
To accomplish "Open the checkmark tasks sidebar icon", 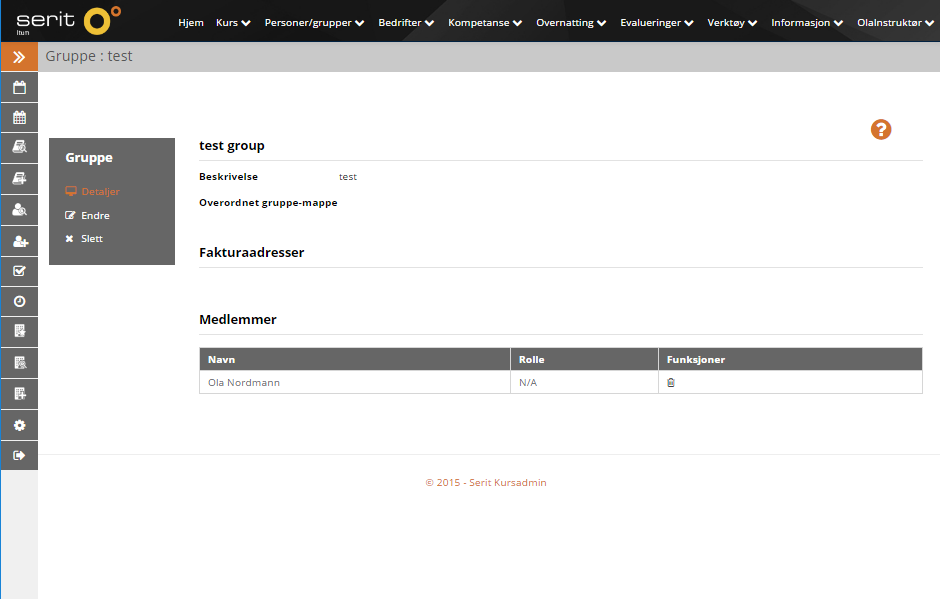I will tap(19, 271).
